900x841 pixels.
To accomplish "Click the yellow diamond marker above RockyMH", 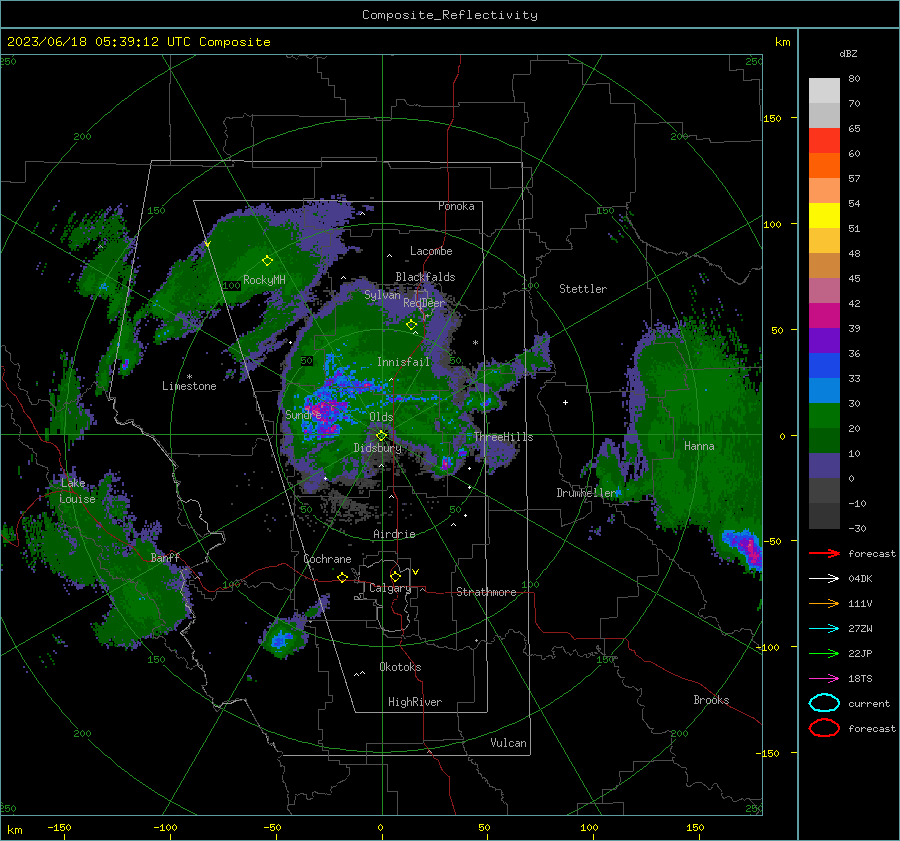I will [x=267, y=261].
